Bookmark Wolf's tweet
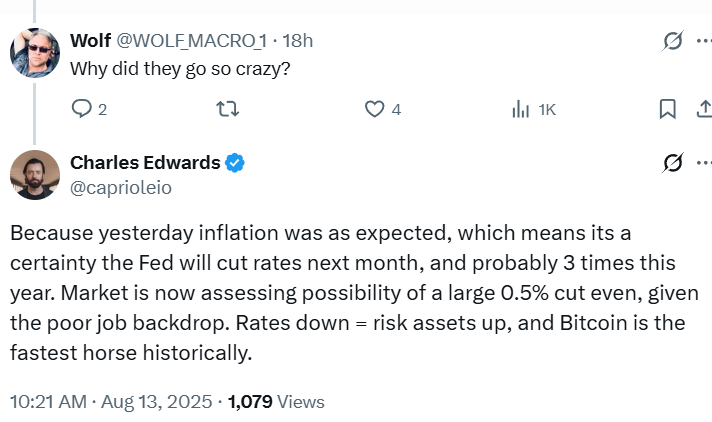This screenshot has height=422, width=712. coord(668,109)
